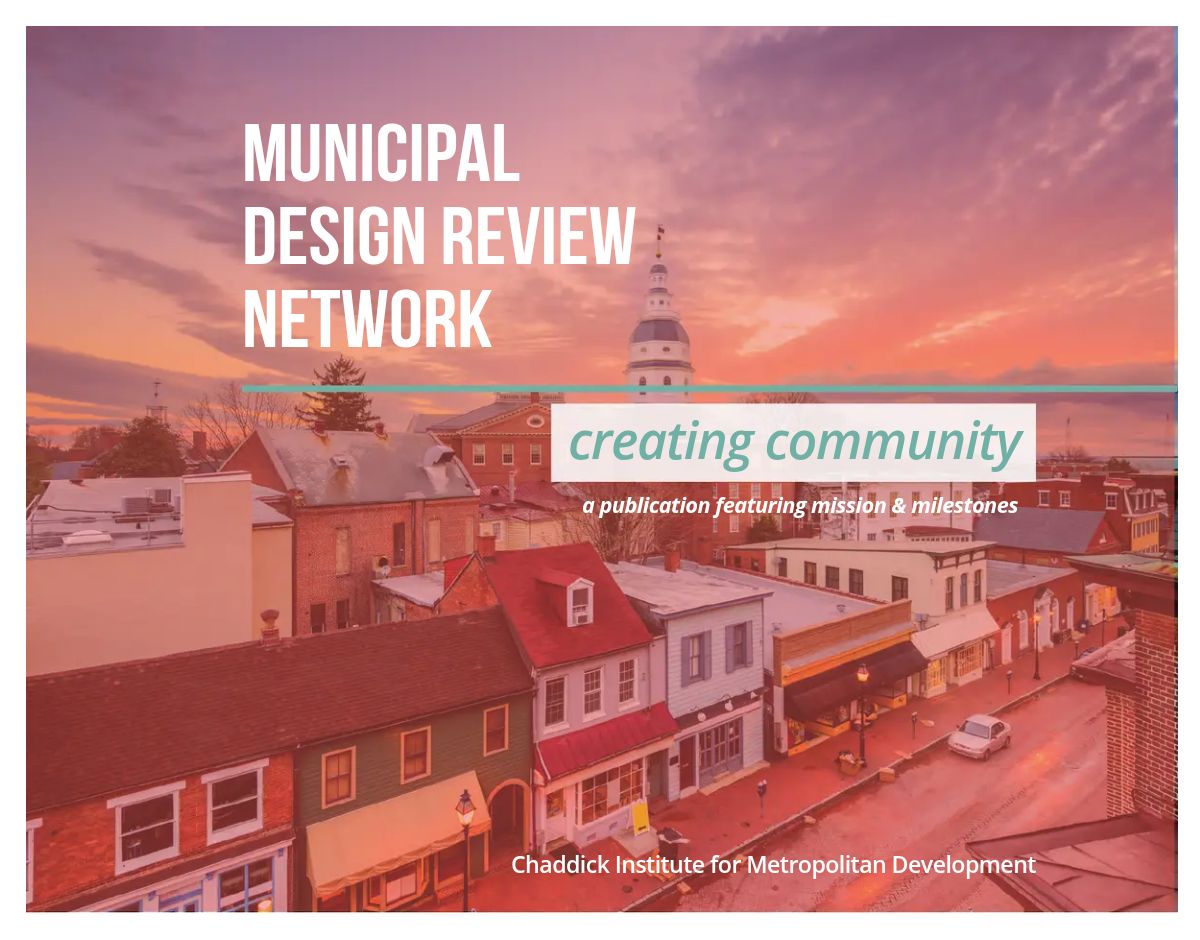
Task: Click 'a publication featuring mission & milestones' subtitle
Action: [x=800, y=506]
